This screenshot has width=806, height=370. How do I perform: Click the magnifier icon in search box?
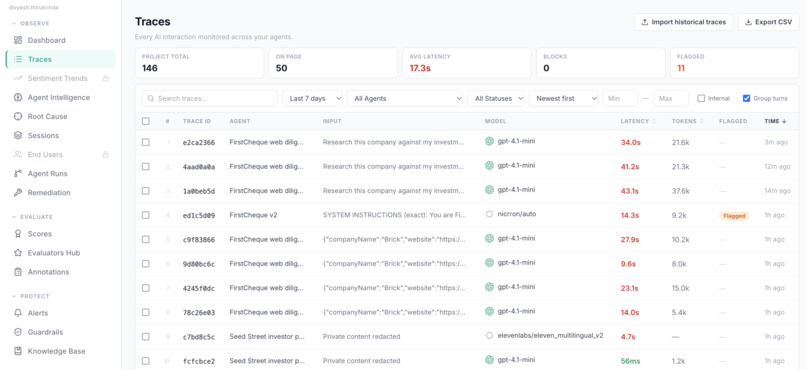pyautogui.click(x=151, y=98)
